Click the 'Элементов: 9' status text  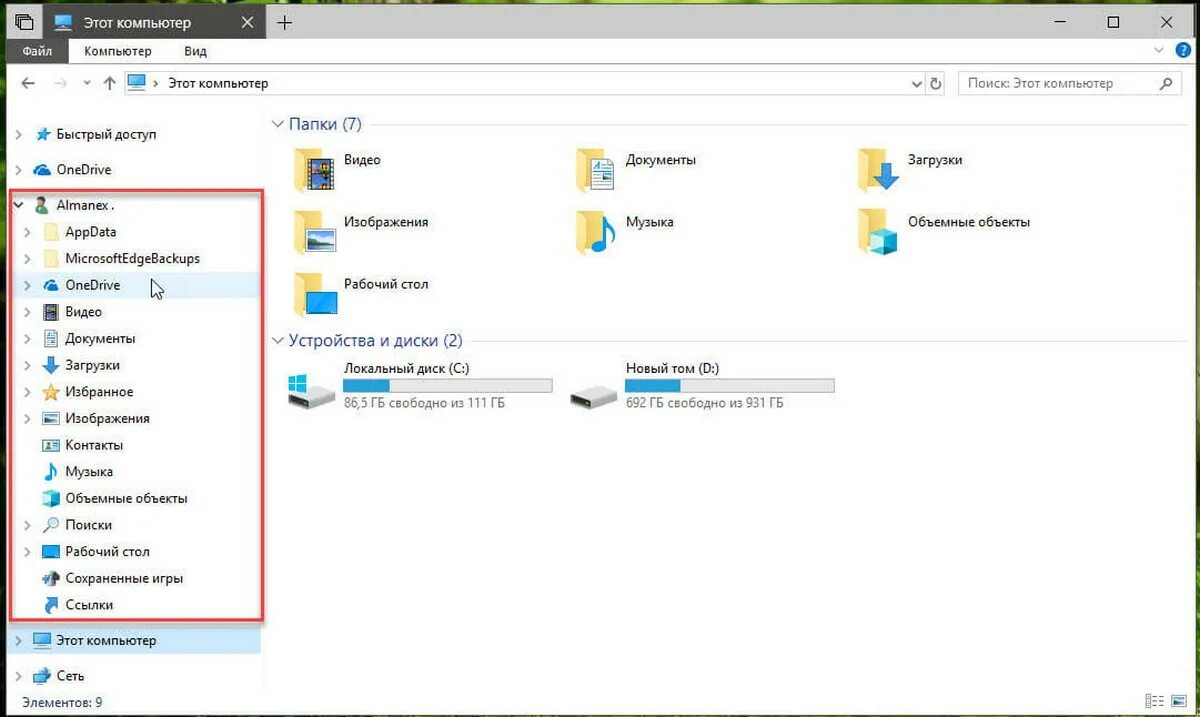click(62, 703)
